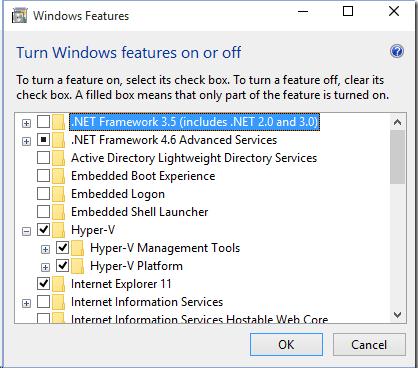
Task: Click the Hyper-V Platform folder icon
Action: (78, 266)
